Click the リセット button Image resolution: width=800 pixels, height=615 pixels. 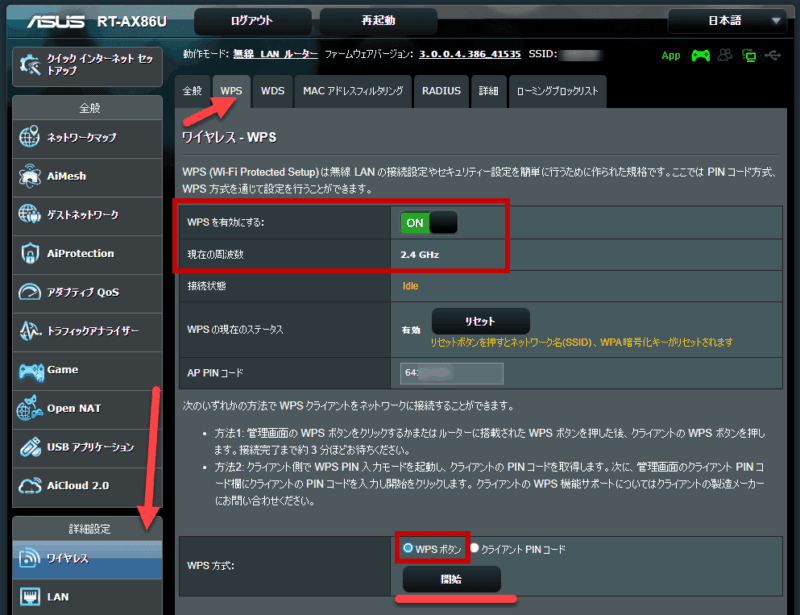pyautogui.click(x=480, y=322)
